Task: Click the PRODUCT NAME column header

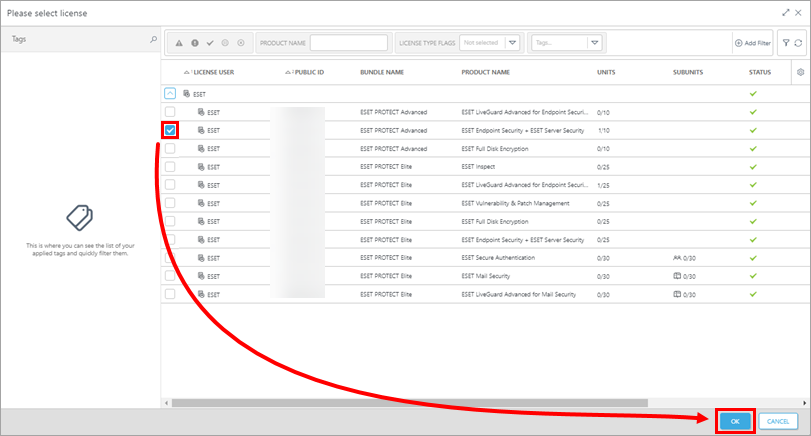Action: [486, 72]
